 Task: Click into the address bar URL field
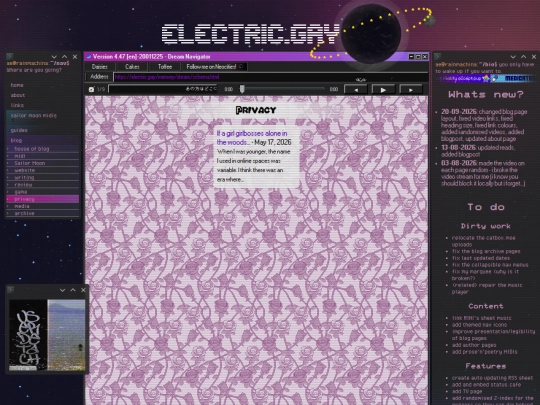pyautogui.click(x=271, y=77)
